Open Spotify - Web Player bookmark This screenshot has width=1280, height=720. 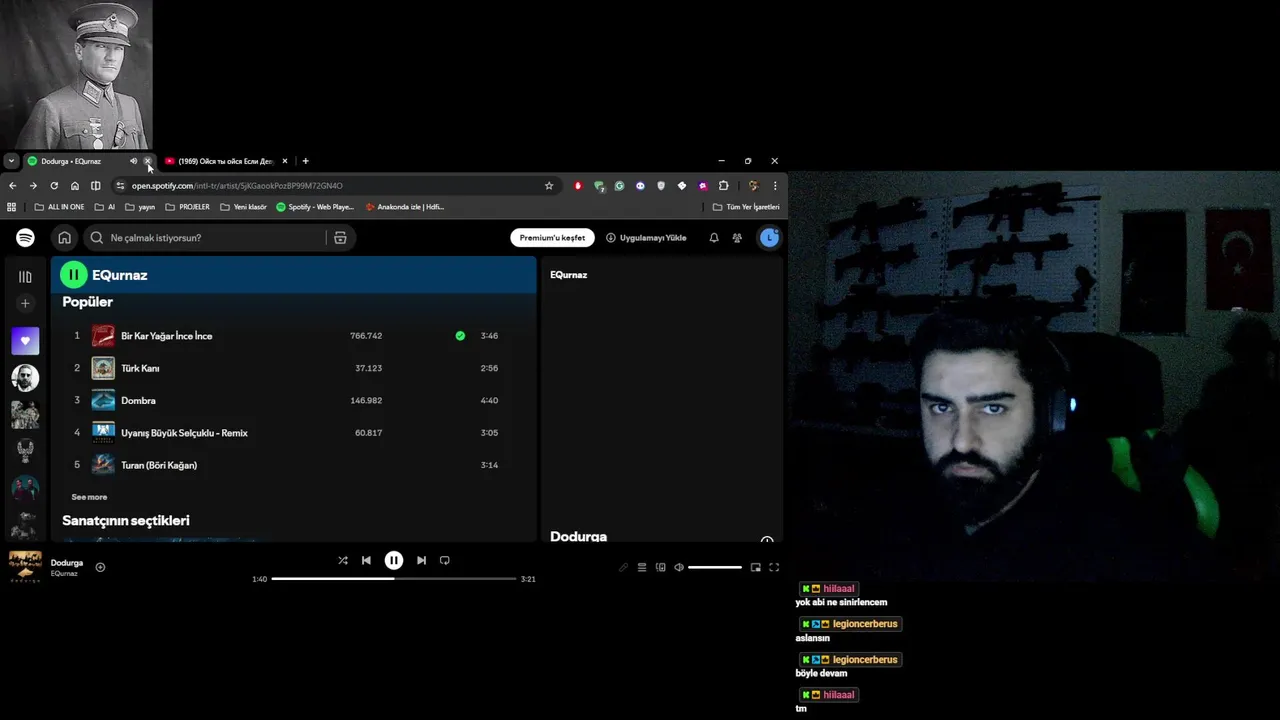315,207
